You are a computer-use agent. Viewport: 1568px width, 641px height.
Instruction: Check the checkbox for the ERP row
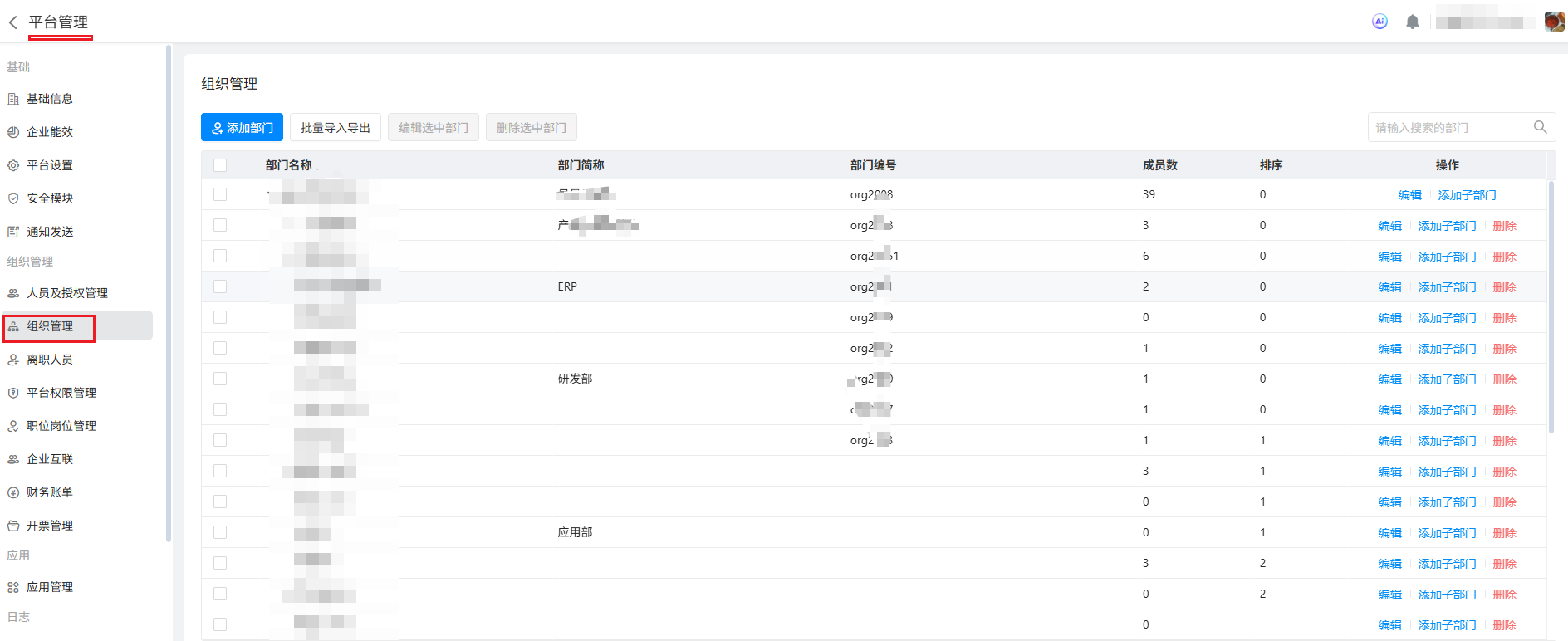pos(220,286)
